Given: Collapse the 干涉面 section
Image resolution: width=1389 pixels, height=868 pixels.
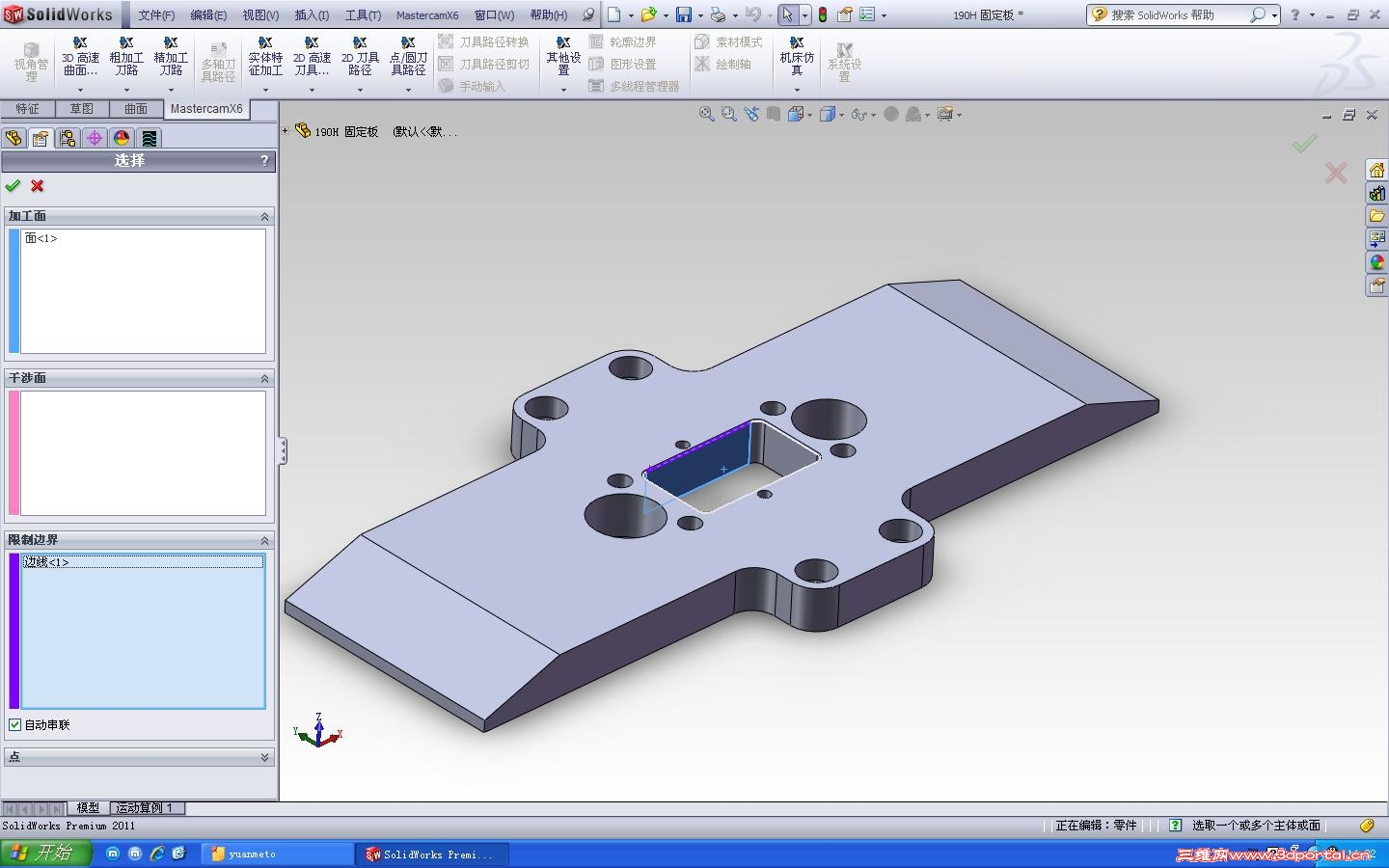Looking at the screenshot, I should 264,378.
